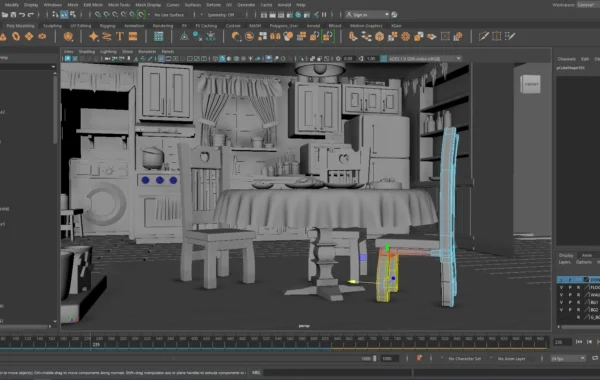This screenshot has height=380, width=600.
Task: Toggle the auto keyframe icon
Action: click(x=419, y=359)
